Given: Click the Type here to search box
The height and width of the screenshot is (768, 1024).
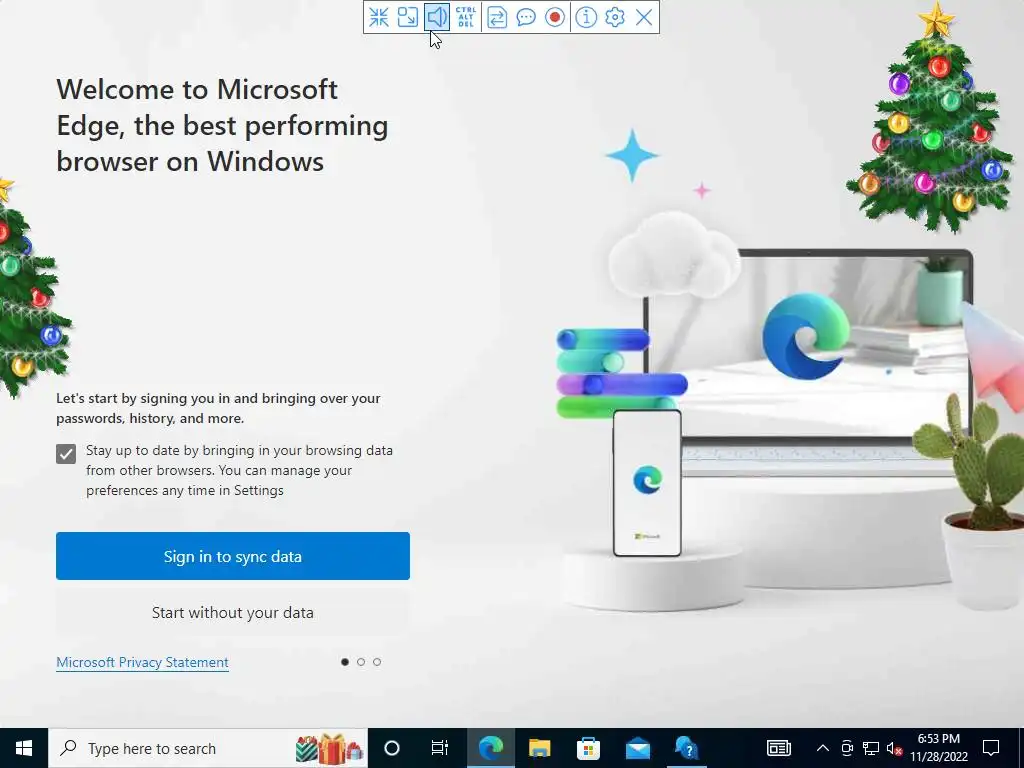Looking at the screenshot, I should pos(208,748).
